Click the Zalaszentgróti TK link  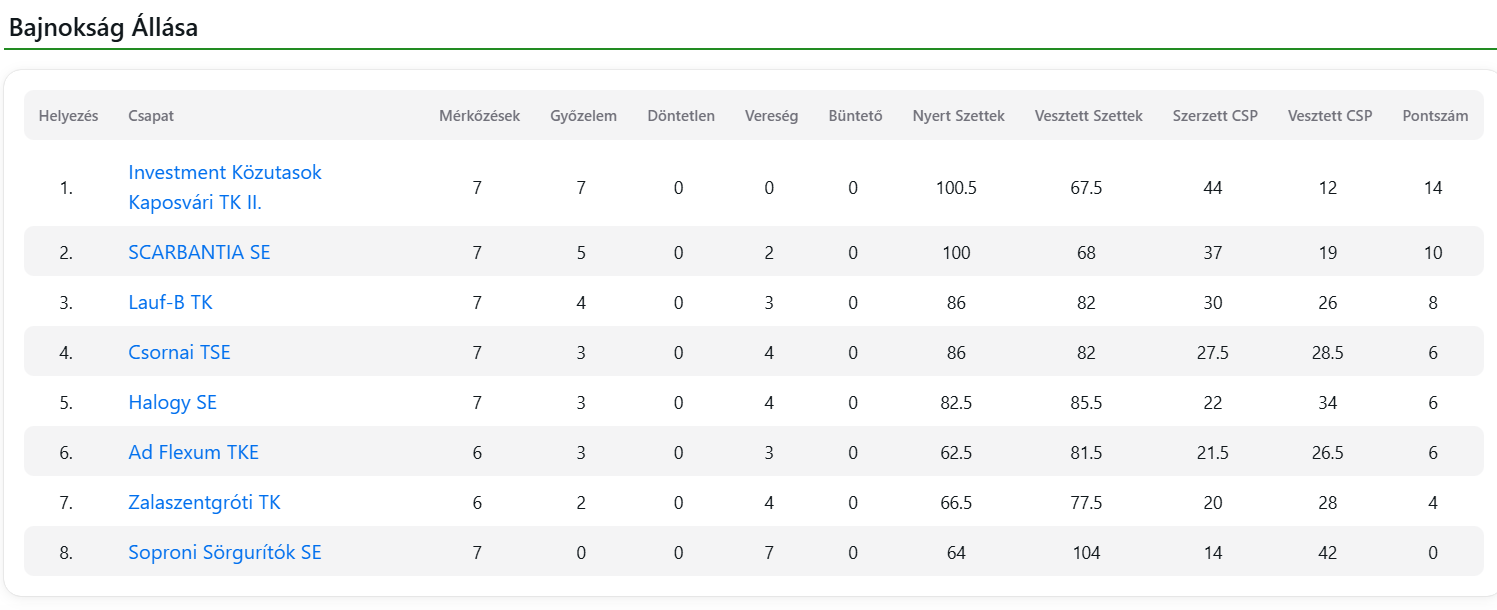pyautogui.click(x=204, y=502)
